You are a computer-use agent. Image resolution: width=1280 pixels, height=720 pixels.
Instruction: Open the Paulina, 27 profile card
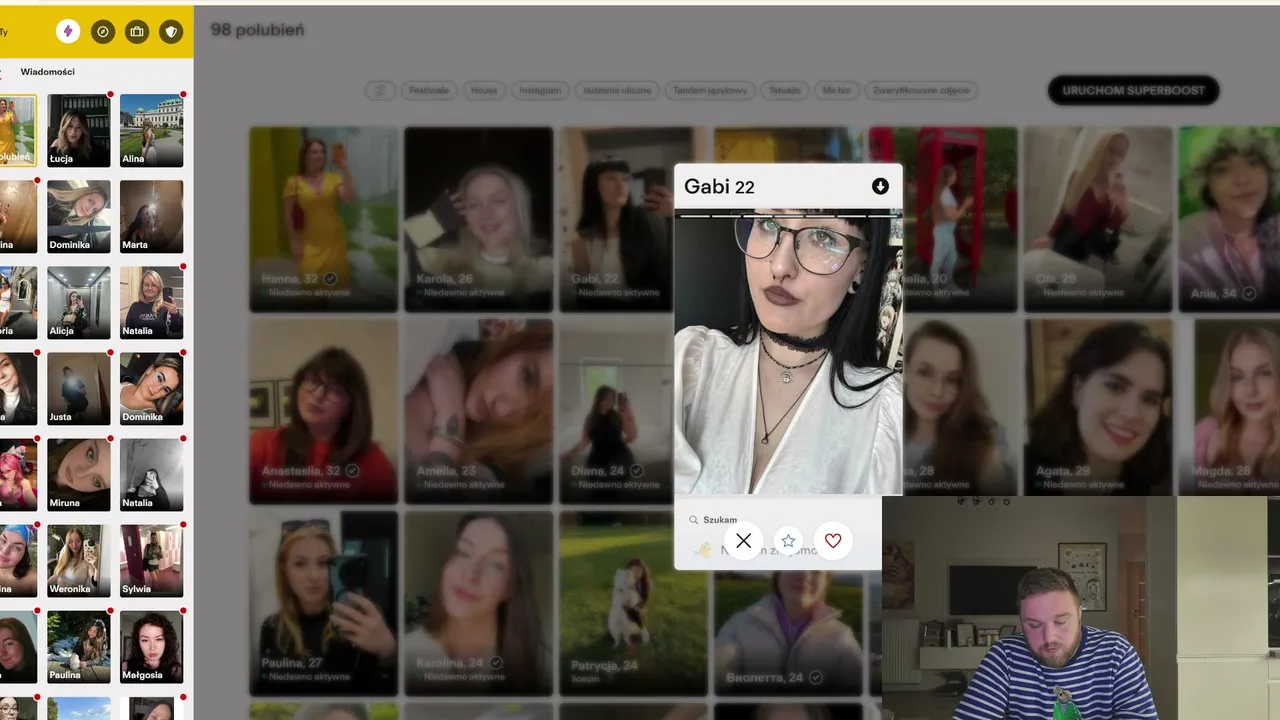(x=324, y=603)
